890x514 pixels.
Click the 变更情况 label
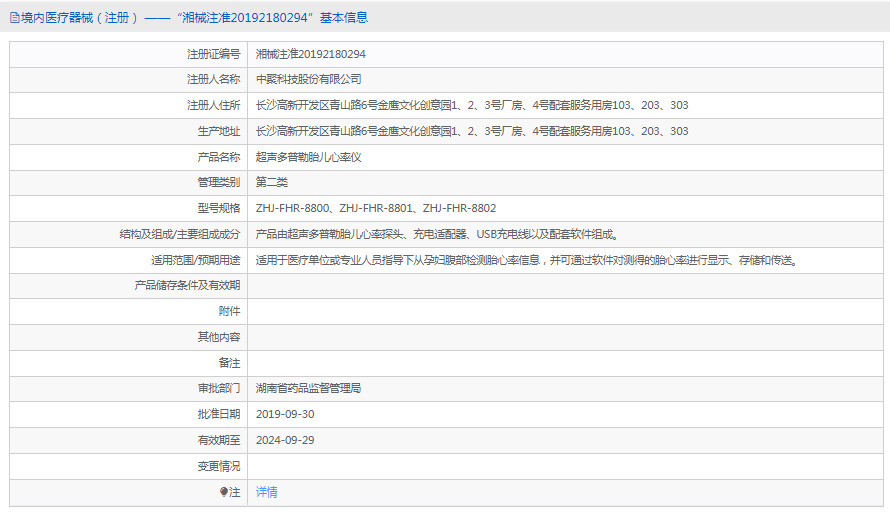[x=219, y=466]
